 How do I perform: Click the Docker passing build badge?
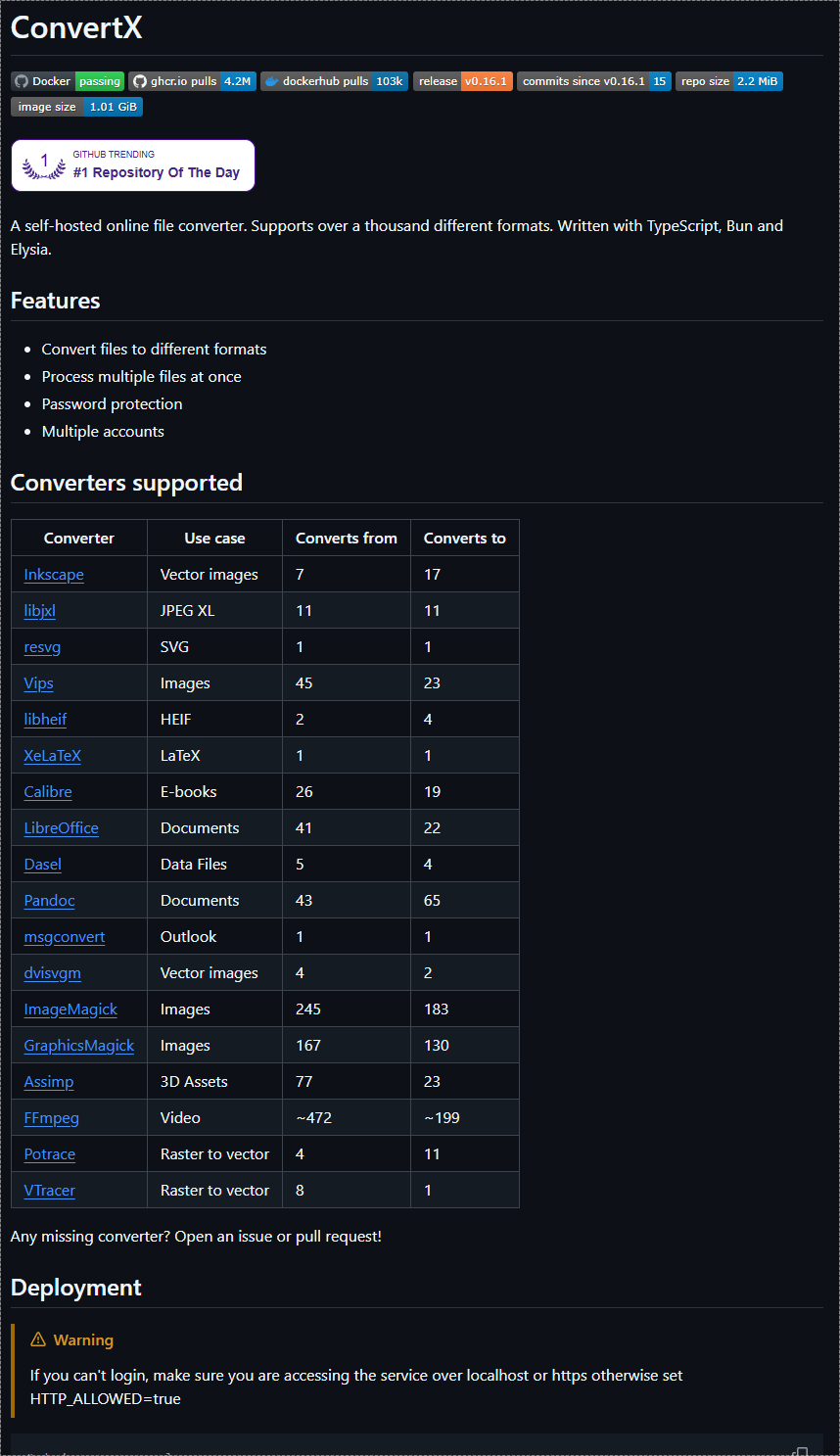pos(68,81)
